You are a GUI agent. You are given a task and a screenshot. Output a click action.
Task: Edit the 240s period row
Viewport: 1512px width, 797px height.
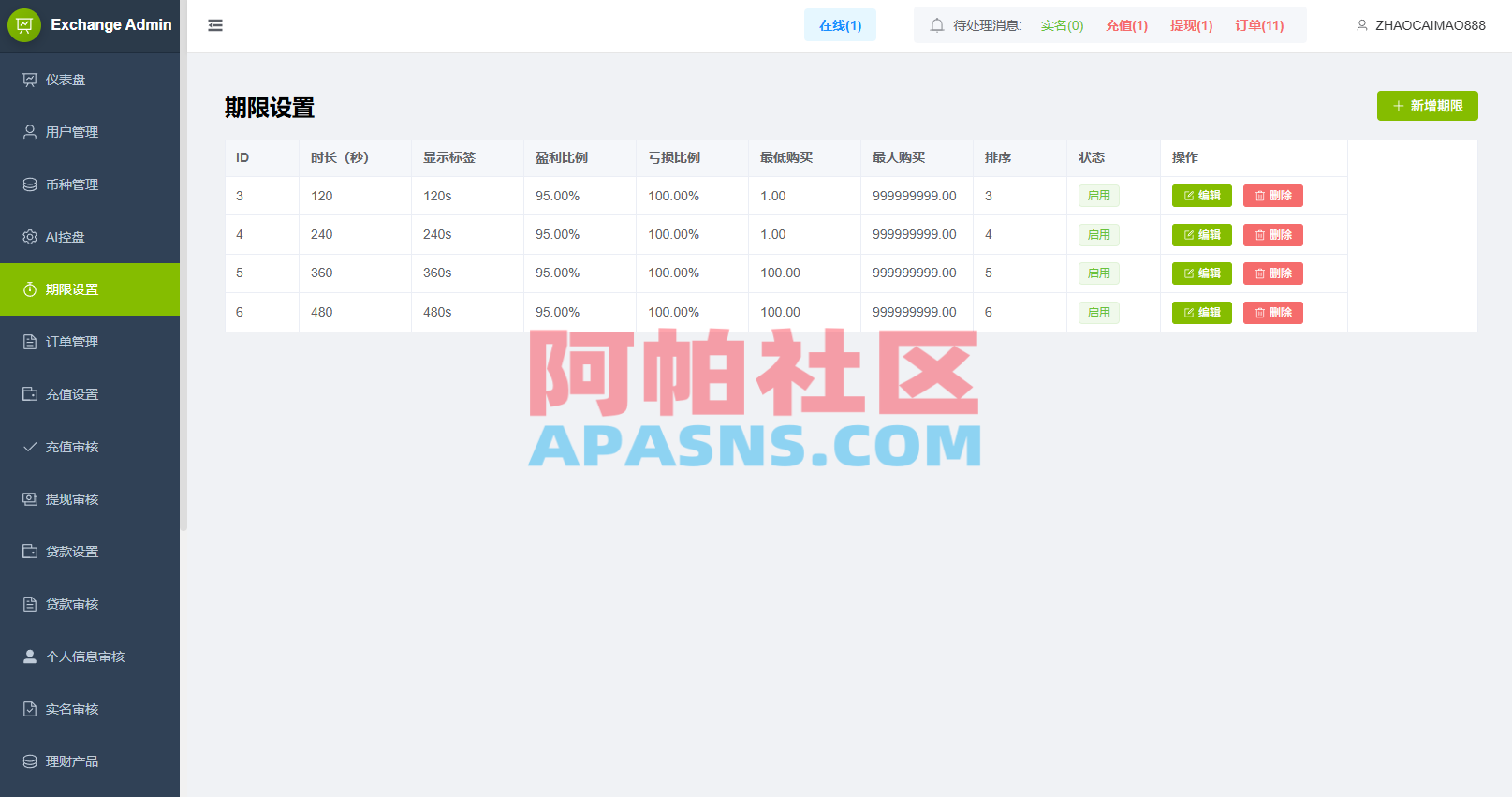1201,235
